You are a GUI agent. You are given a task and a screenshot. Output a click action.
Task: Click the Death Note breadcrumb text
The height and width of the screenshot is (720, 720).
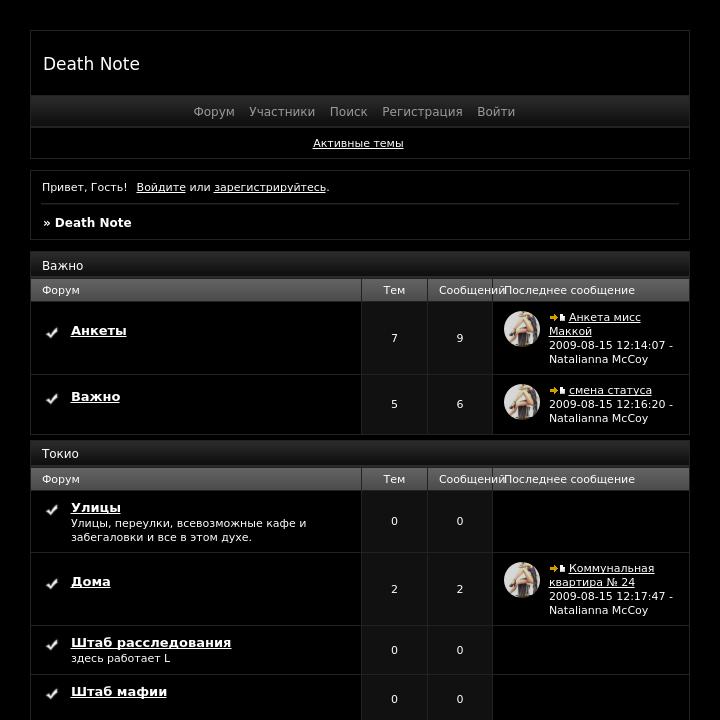point(93,223)
